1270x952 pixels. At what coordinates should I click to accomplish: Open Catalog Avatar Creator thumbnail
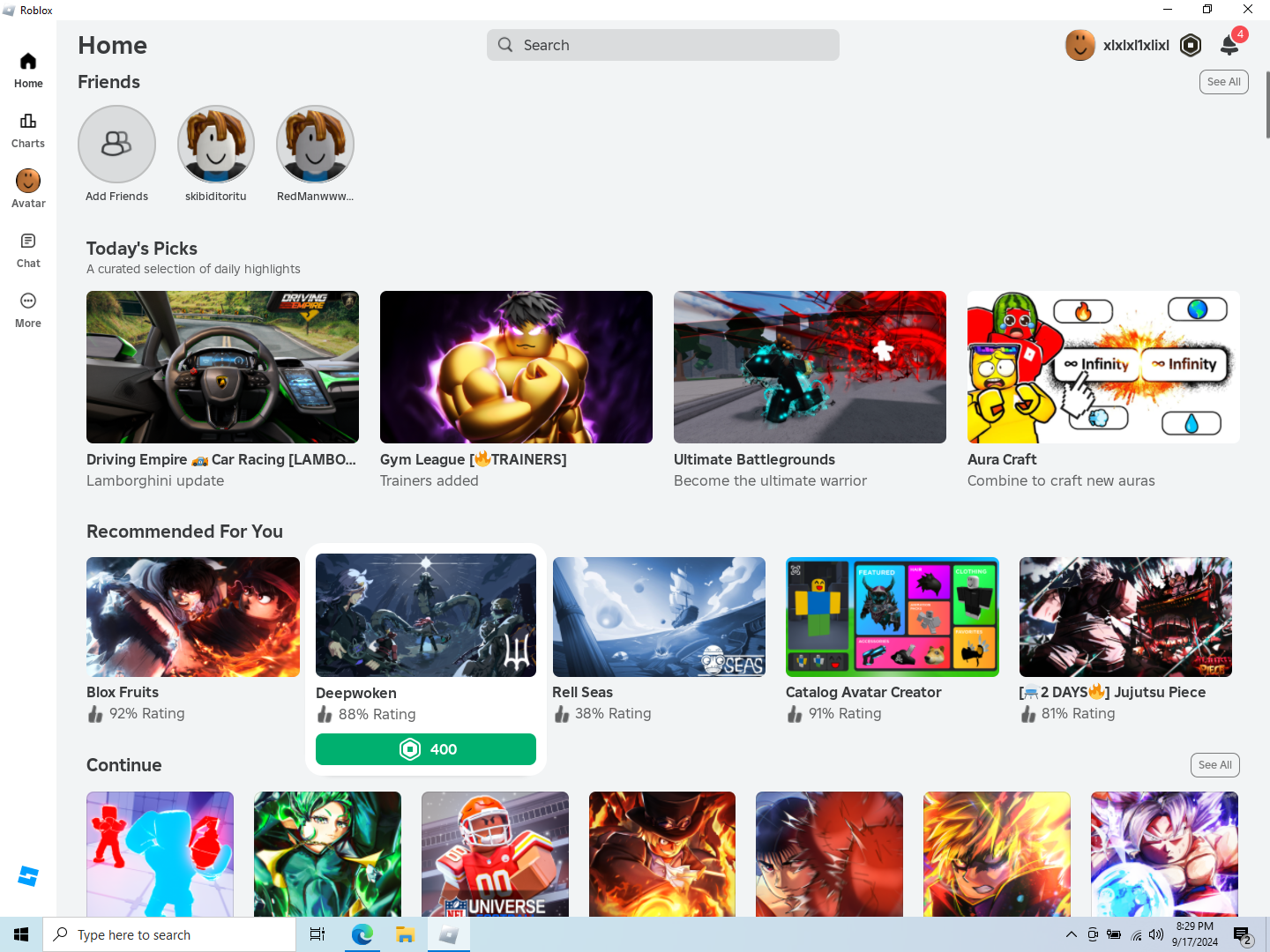(x=893, y=617)
